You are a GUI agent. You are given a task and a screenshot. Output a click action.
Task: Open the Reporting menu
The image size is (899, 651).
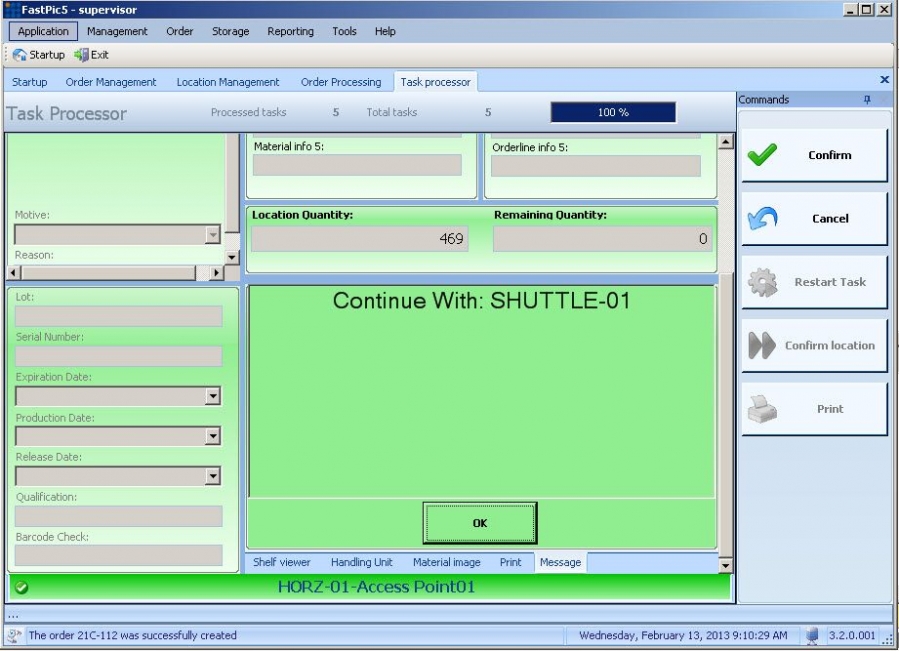(290, 31)
